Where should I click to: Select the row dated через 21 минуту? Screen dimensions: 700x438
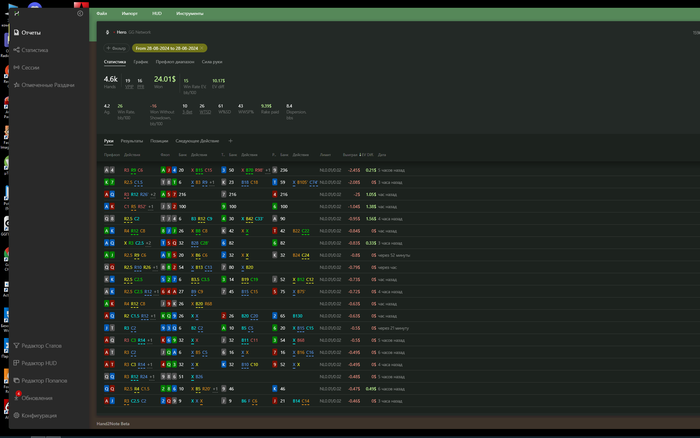coord(397,328)
